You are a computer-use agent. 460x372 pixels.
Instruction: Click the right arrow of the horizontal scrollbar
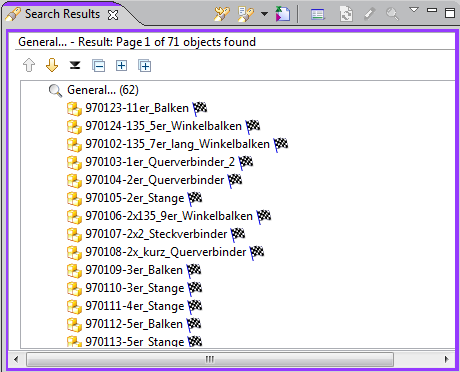click(447, 360)
